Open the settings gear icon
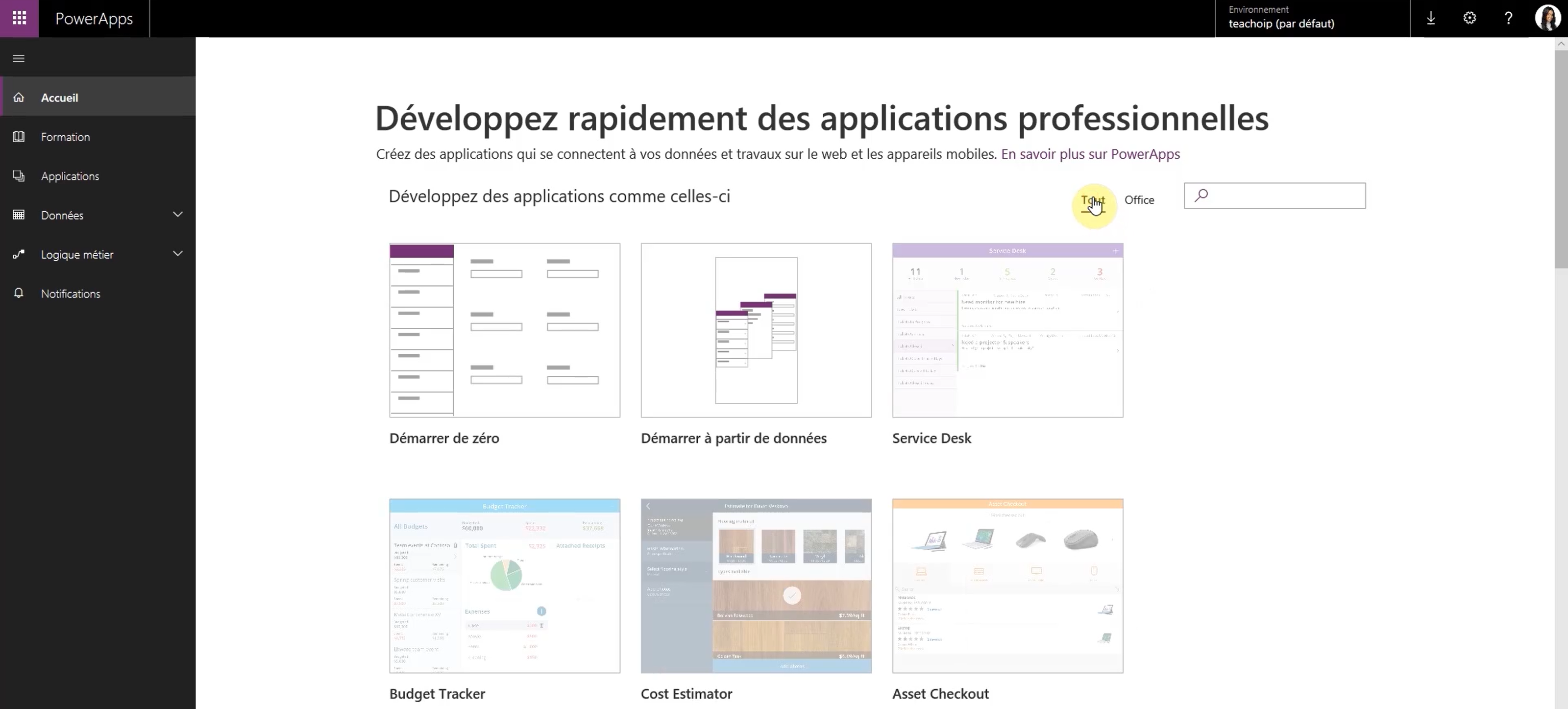Screen dimensions: 1568x709 [1470, 18]
